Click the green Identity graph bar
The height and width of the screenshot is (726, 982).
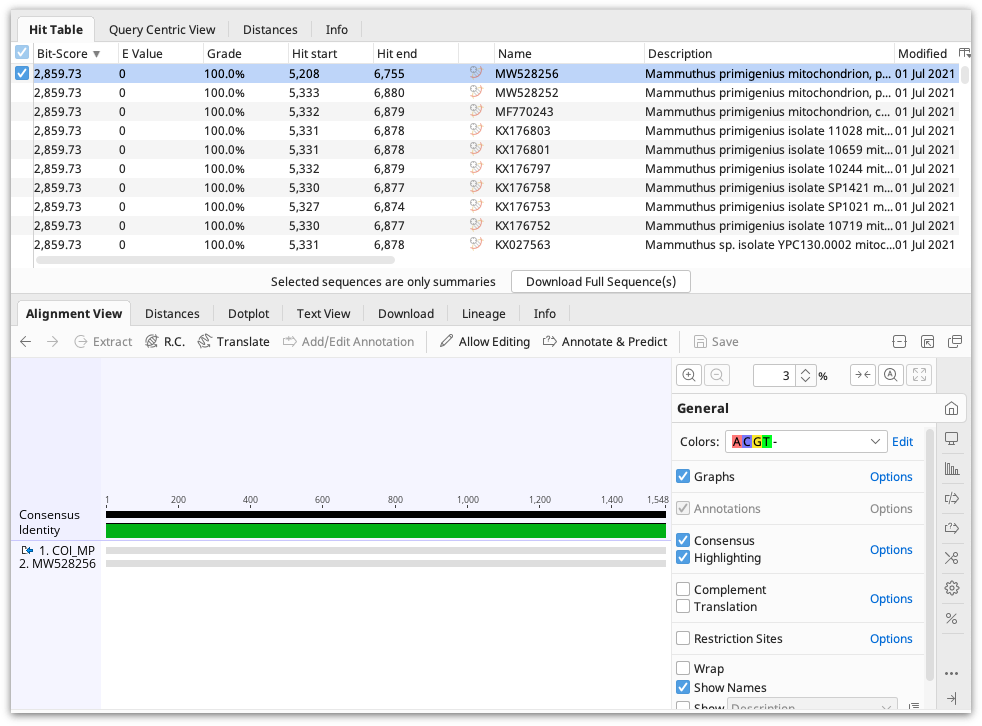coord(386,531)
